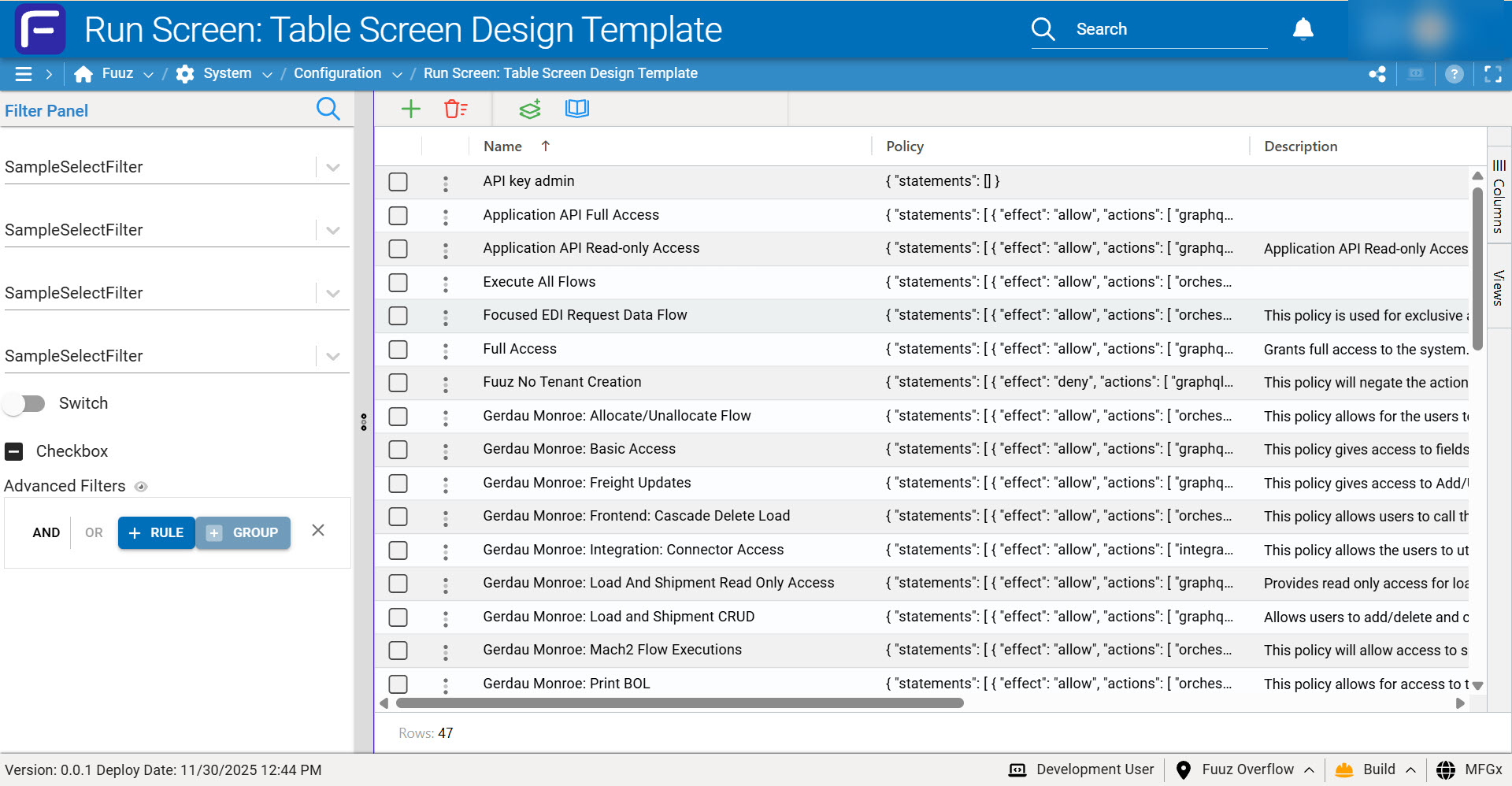This screenshot has height=786, width=1512.
Task: Expand the first SampleSelectFilter dropdown
Action: click(333, 167)
